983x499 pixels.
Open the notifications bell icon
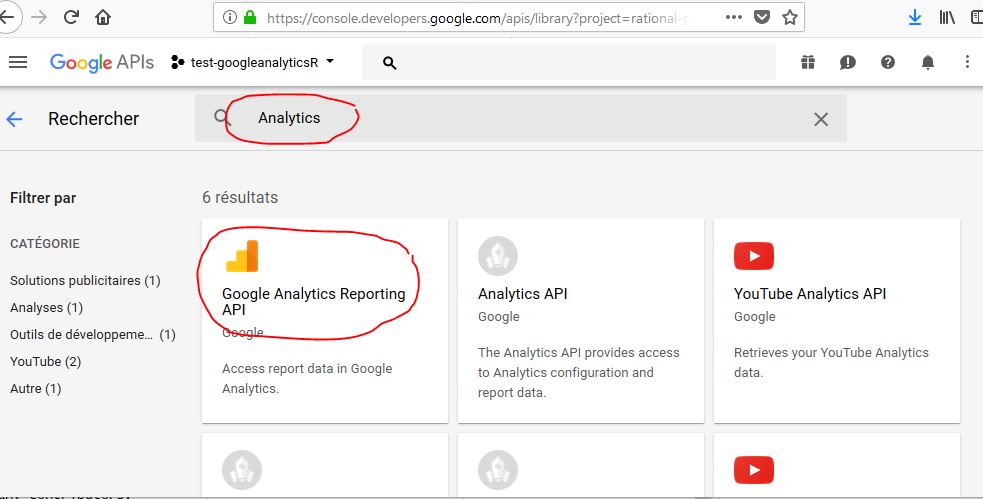click(x=928, y=62)
